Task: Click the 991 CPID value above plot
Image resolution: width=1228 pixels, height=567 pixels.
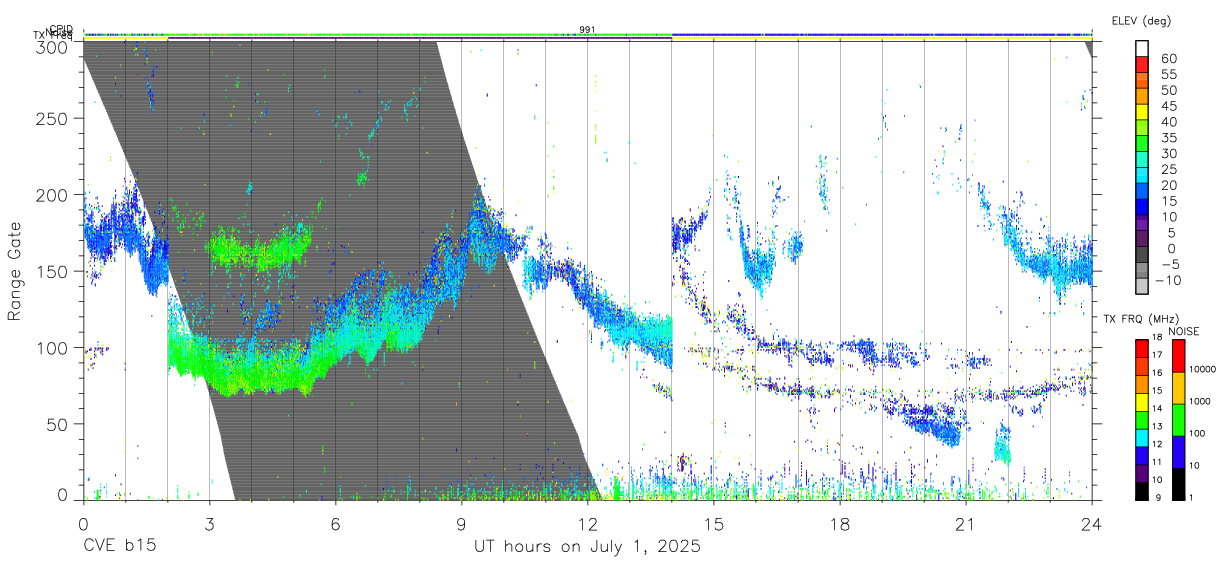Action: (587, 29)
